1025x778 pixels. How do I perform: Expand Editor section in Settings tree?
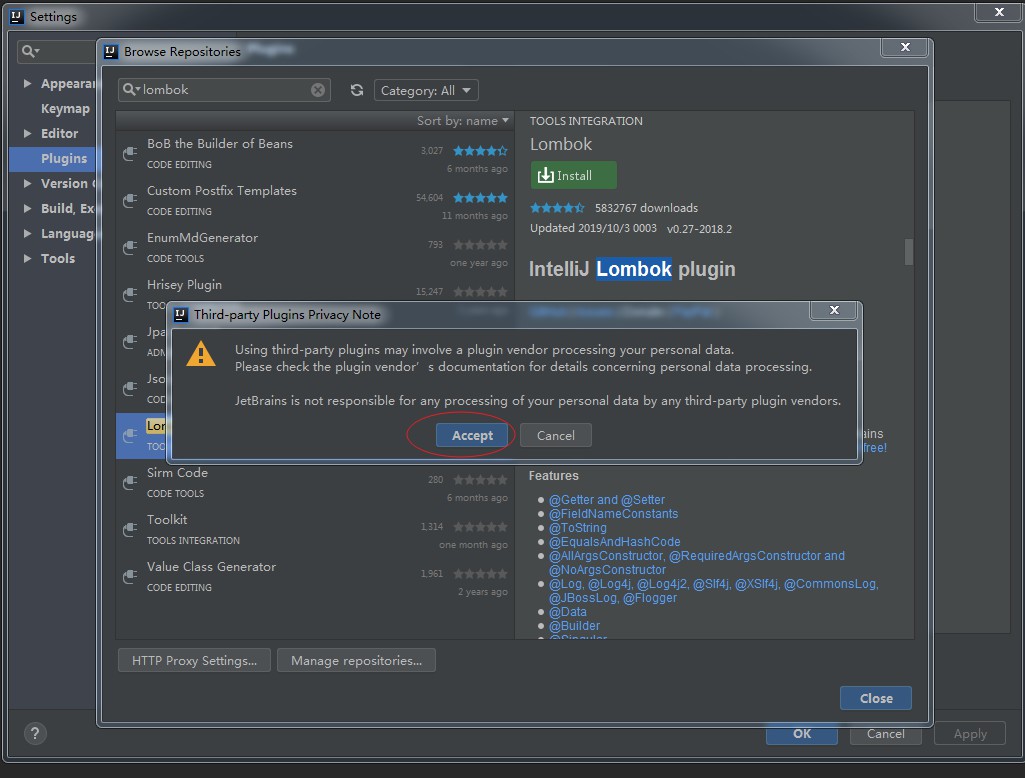point(27,133)
